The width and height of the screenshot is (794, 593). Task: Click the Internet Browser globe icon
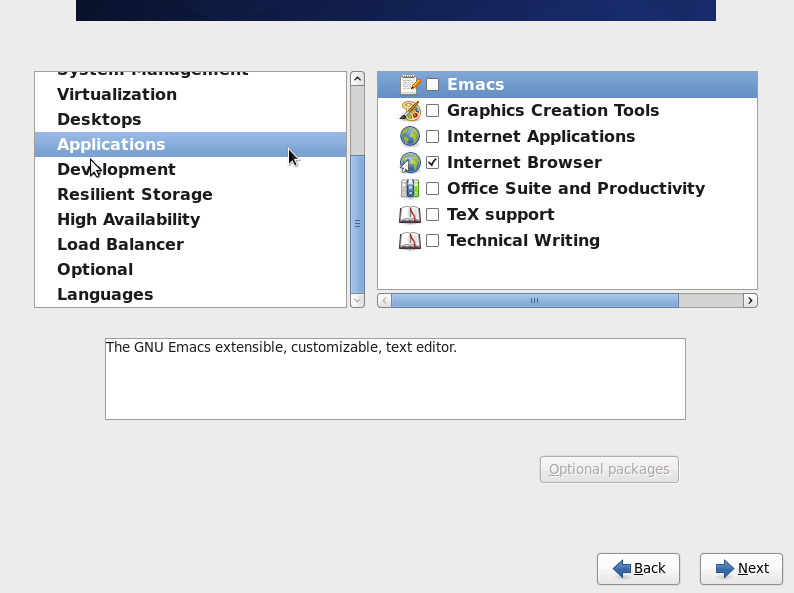(x=410, y=163)
